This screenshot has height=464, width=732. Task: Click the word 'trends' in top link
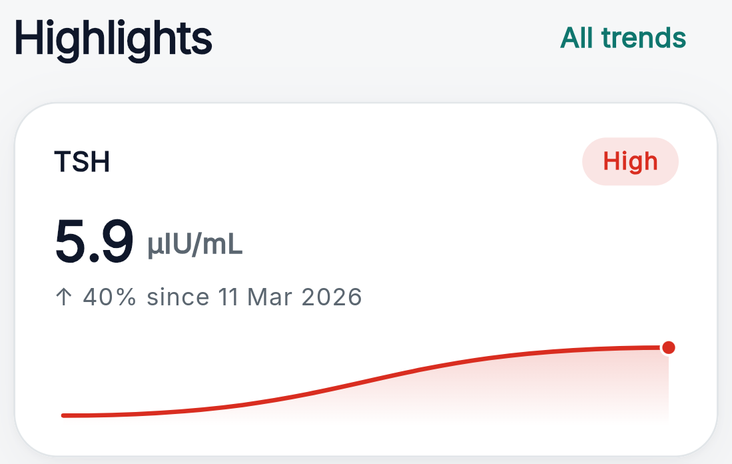tap(643, 38)
